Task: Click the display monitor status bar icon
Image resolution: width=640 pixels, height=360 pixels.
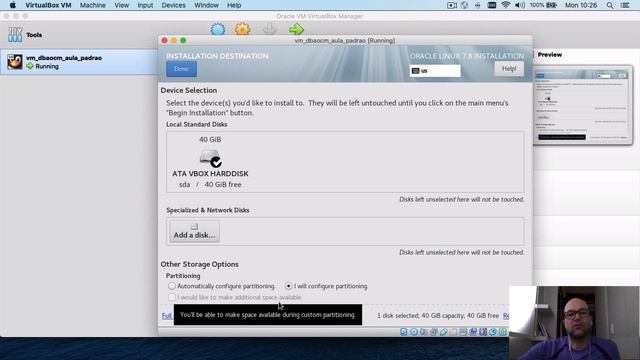Action: point(463,332)
